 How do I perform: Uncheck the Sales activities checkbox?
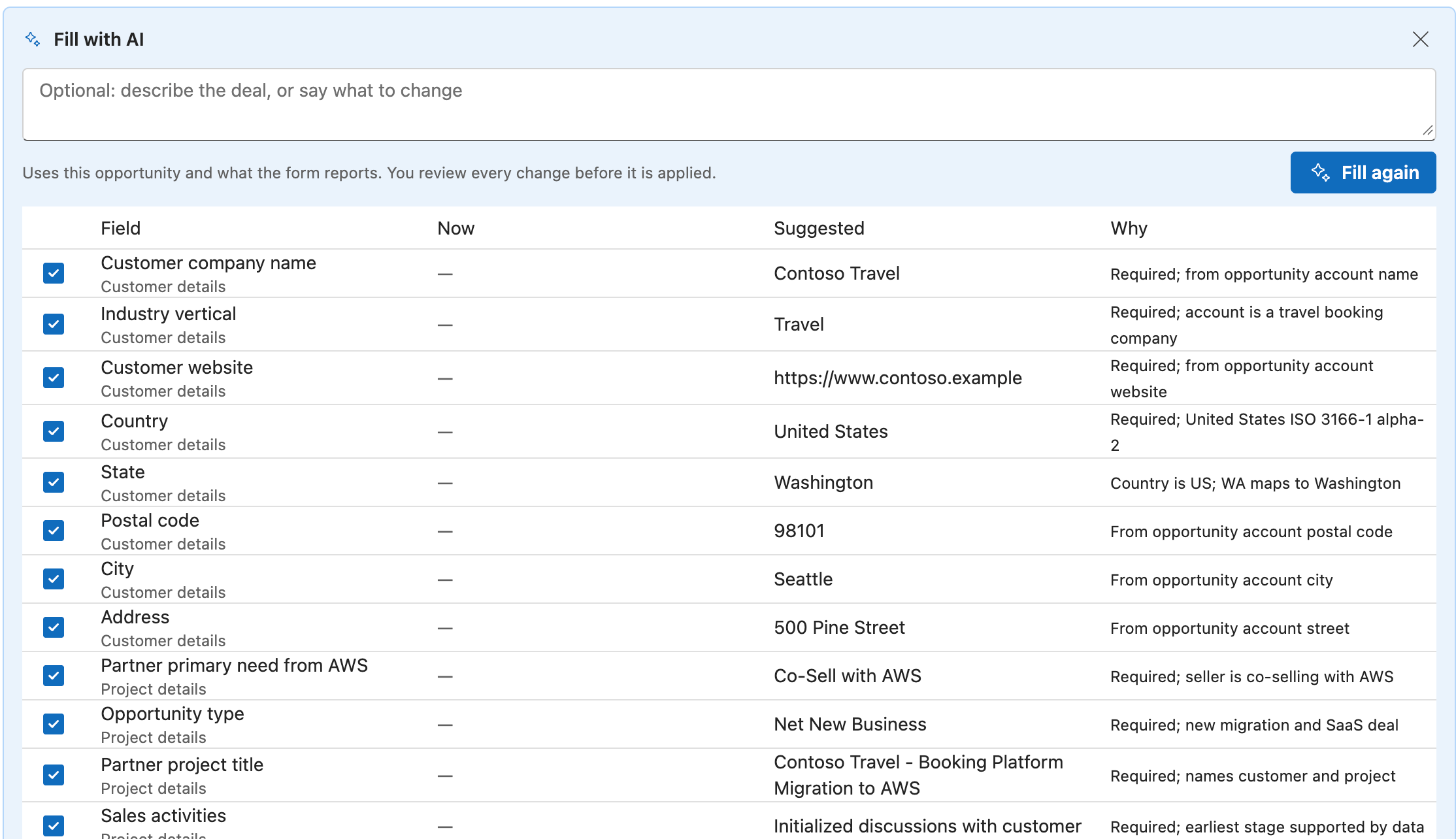coord(54,826)
